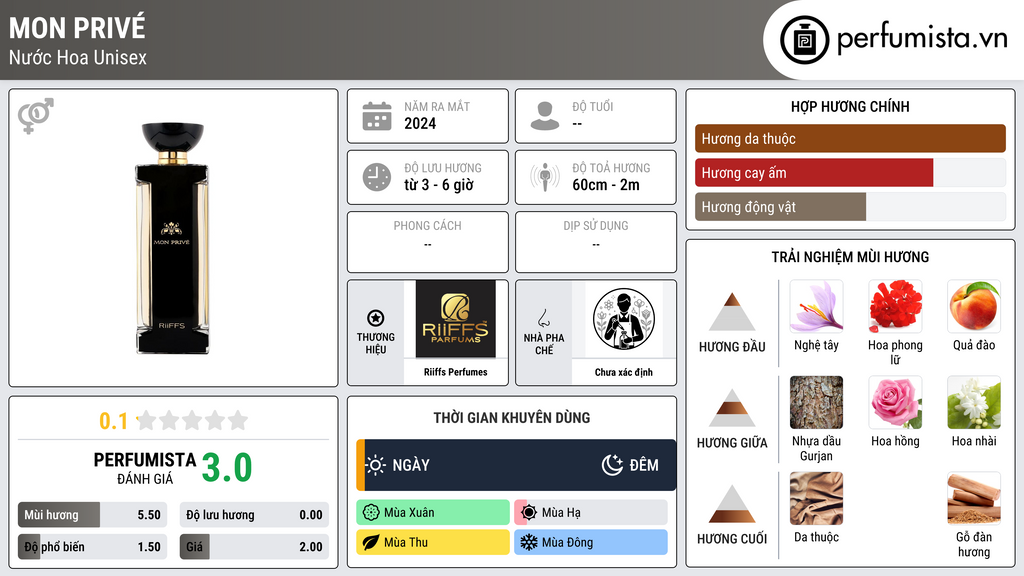Click the Mùi hương 5.50 score bar

pos(92,515)
